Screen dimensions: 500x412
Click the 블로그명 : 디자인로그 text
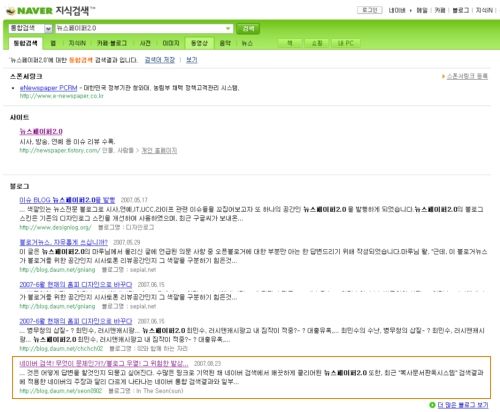[126, 227]
